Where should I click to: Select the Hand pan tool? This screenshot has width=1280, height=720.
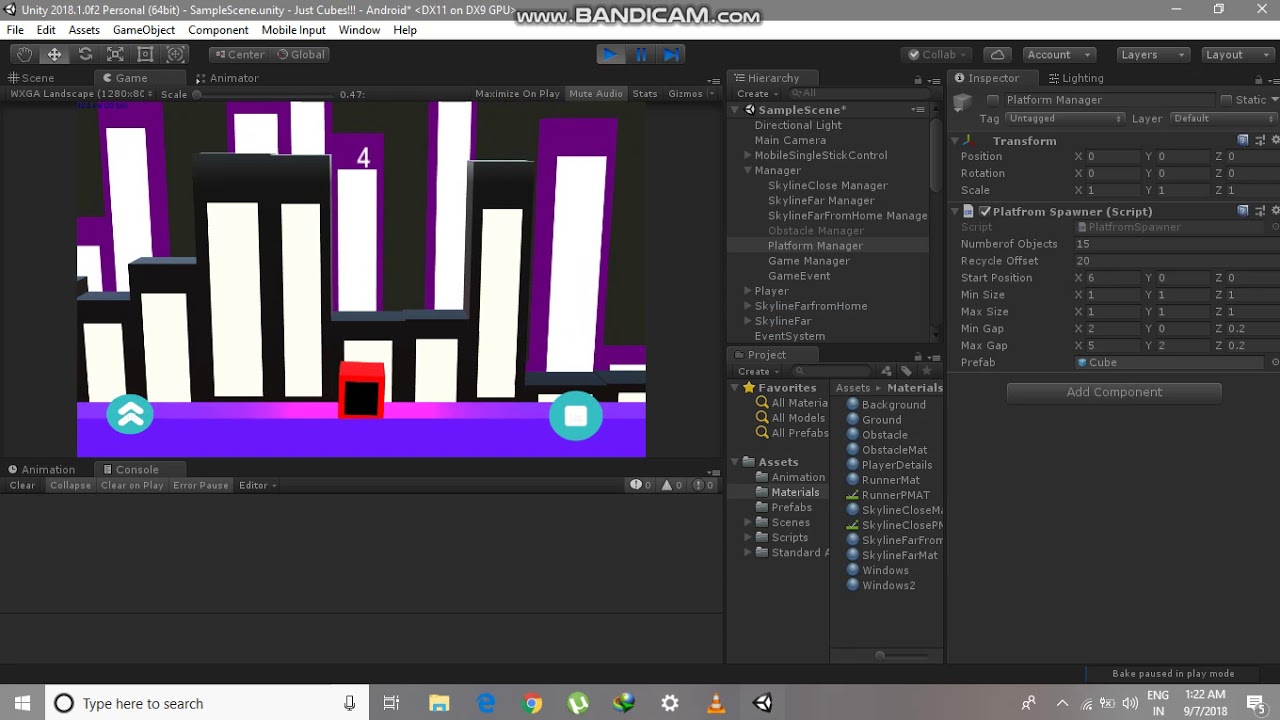[23, 54]
